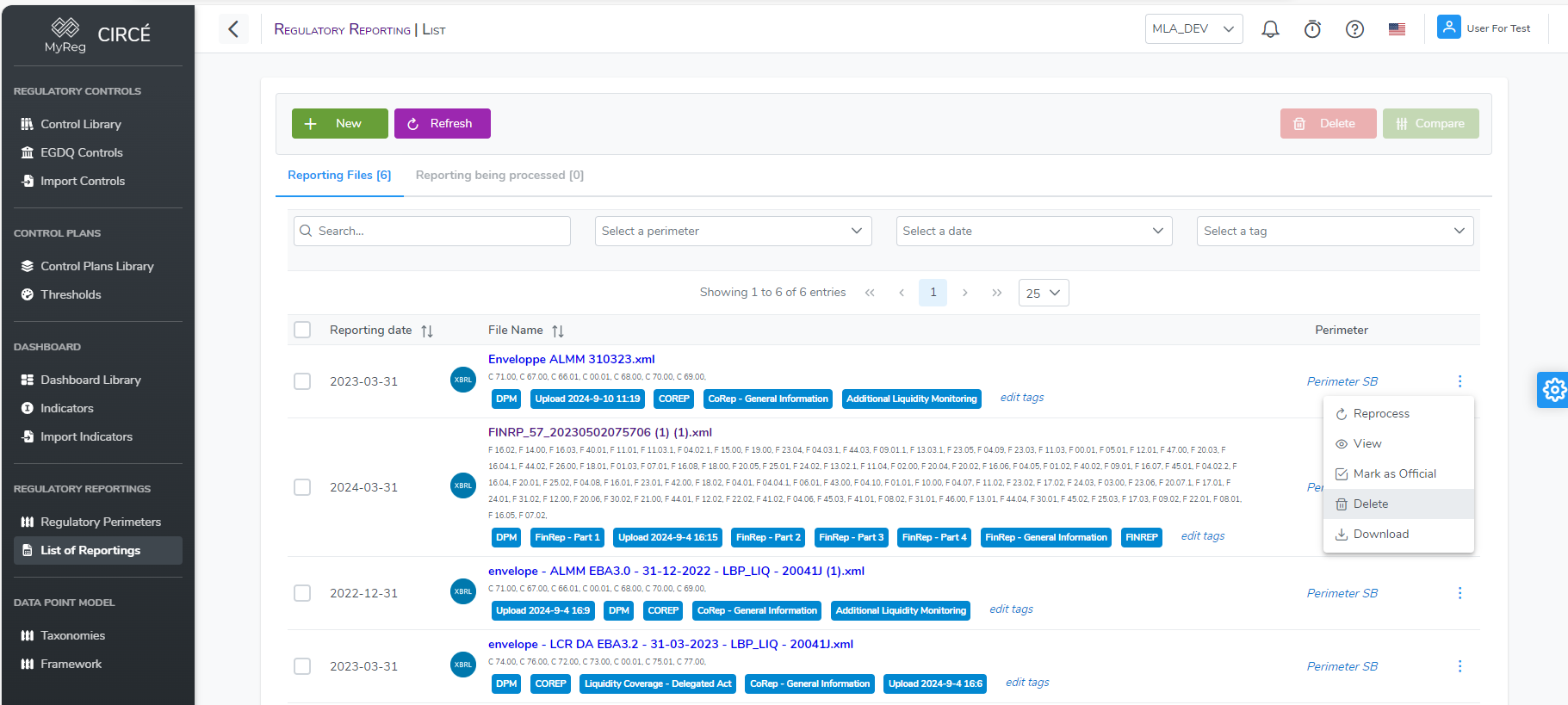The width and height of the screenshot is (1568, 705).
Task: Open the help question mark icon
Action: pyautogui.click(x=1354, y=29)
